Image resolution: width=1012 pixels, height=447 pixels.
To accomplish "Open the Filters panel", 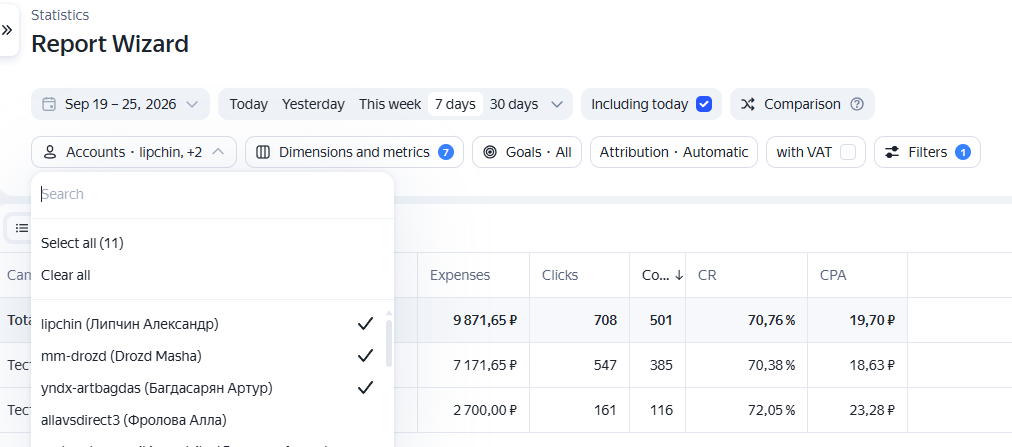I will 927,152.
